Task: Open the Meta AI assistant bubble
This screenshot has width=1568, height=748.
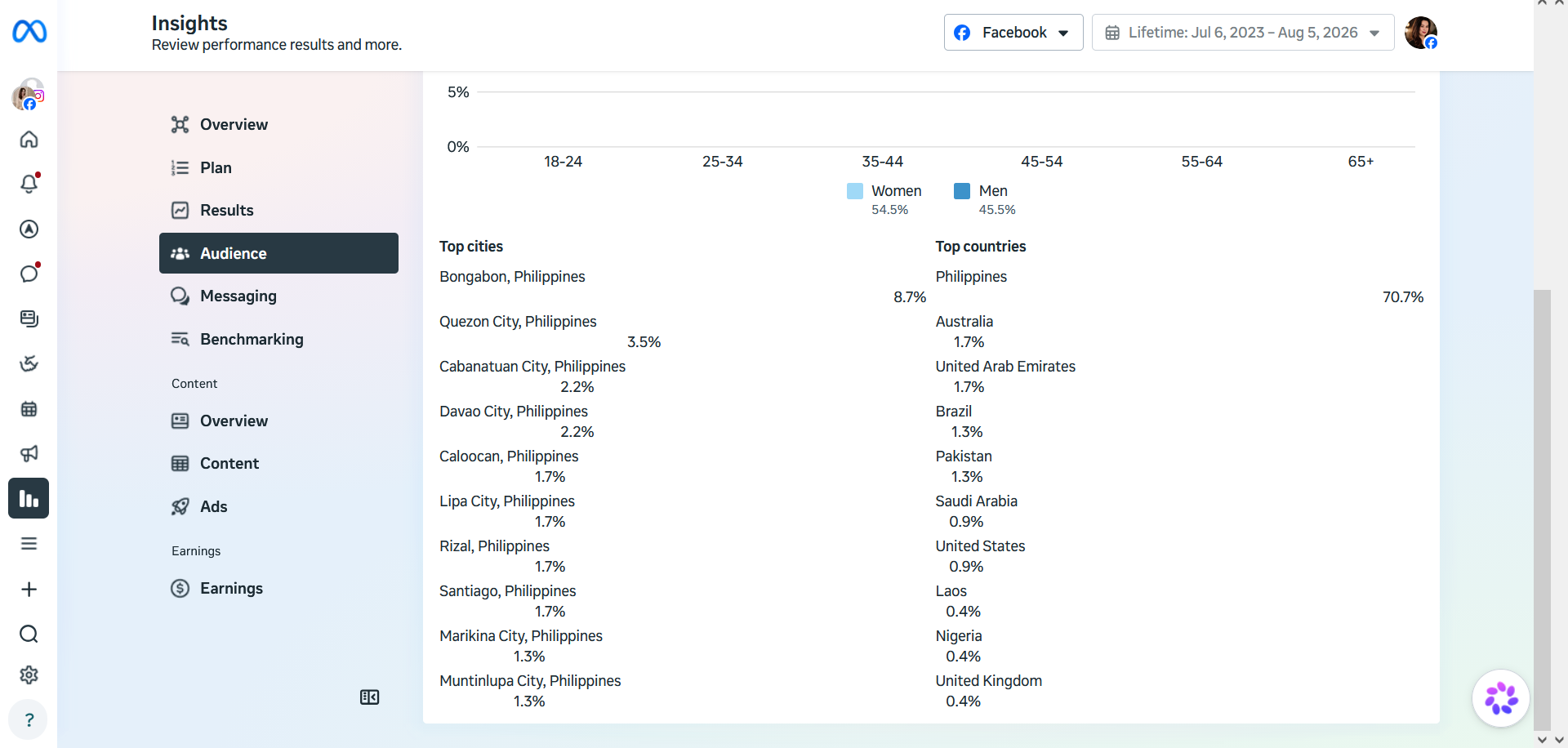Action: point(1501,698)
